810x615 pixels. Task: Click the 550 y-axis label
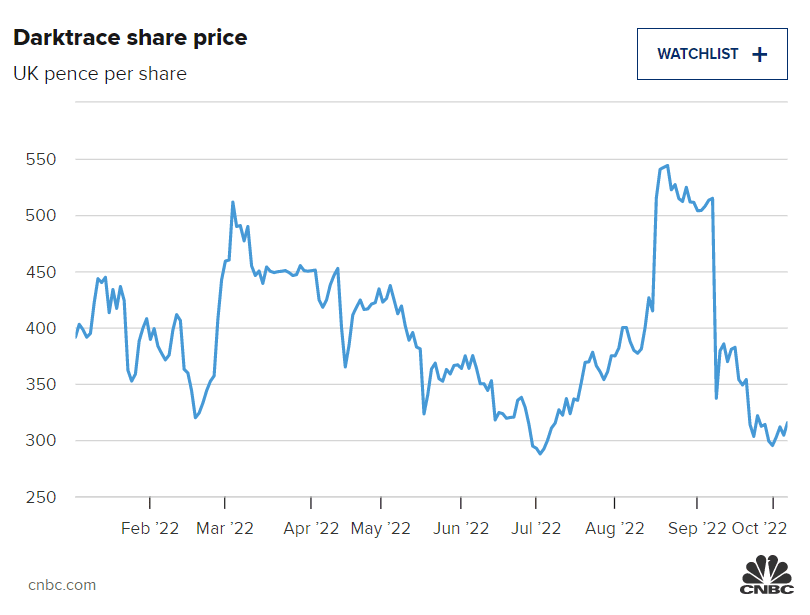[x=40, y=159]
